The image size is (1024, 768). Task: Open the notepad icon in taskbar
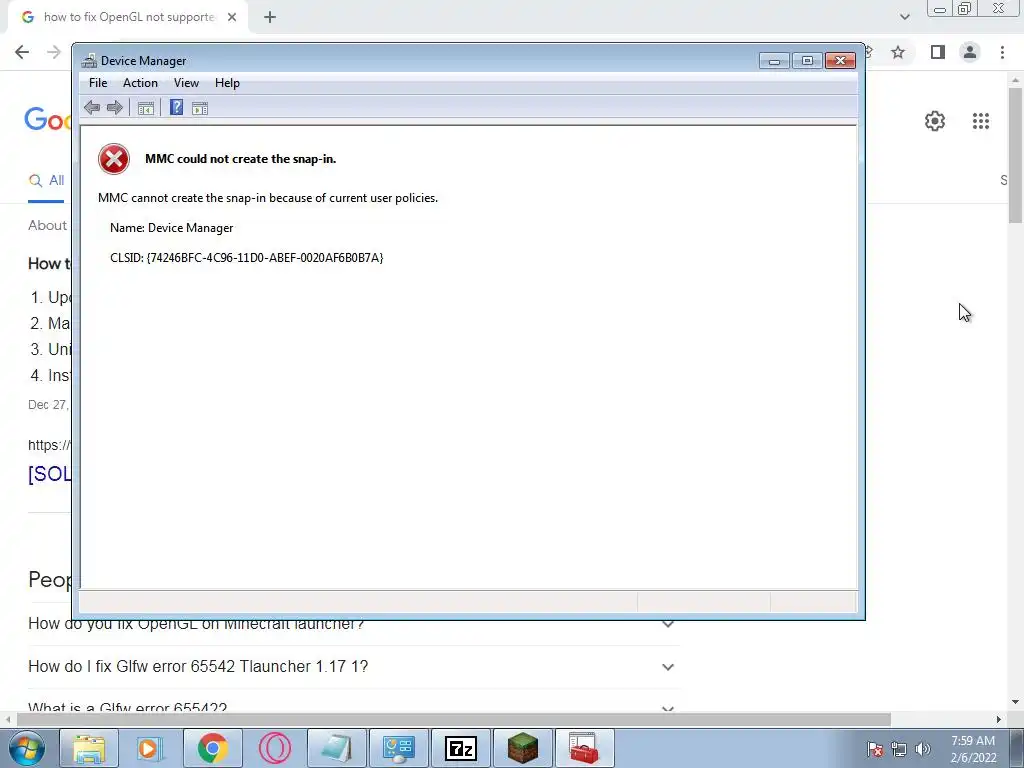(336, 748)
